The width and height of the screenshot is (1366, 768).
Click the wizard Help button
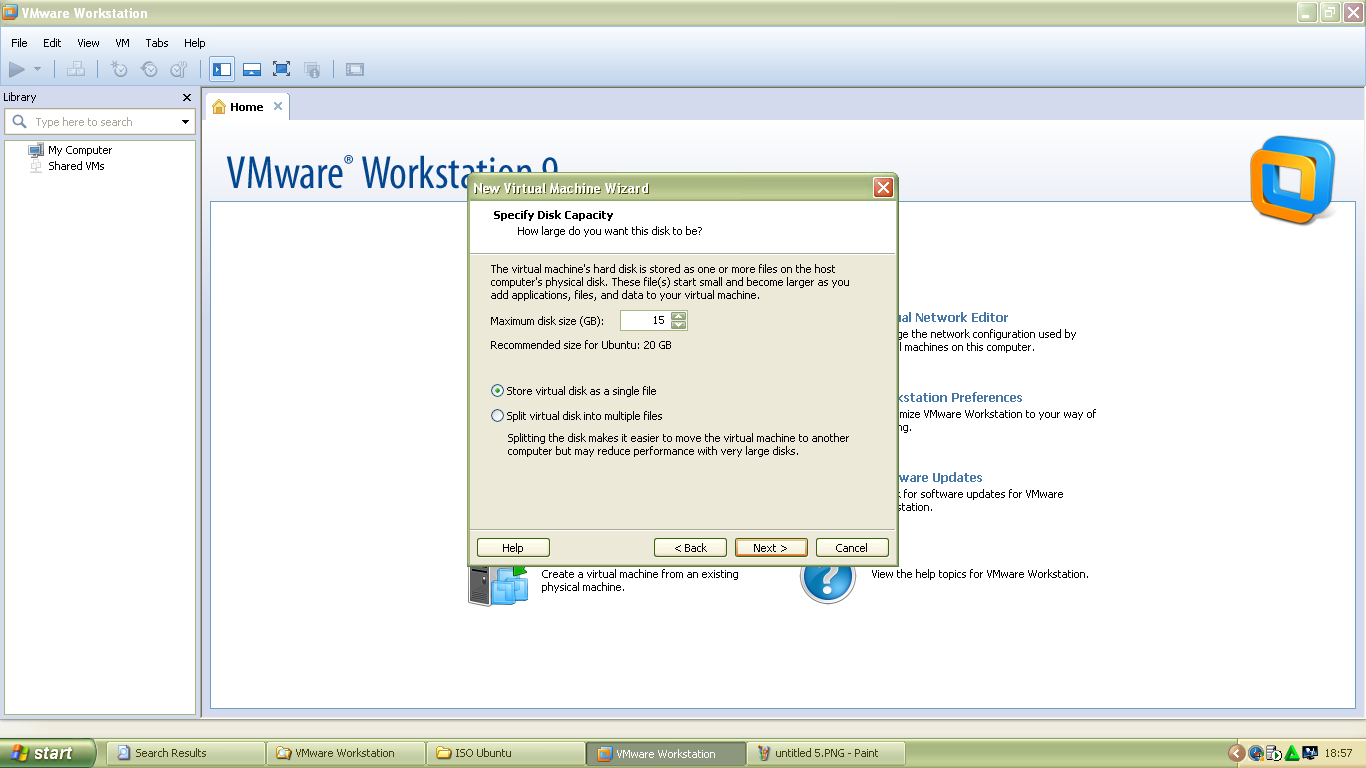(513, 548)
